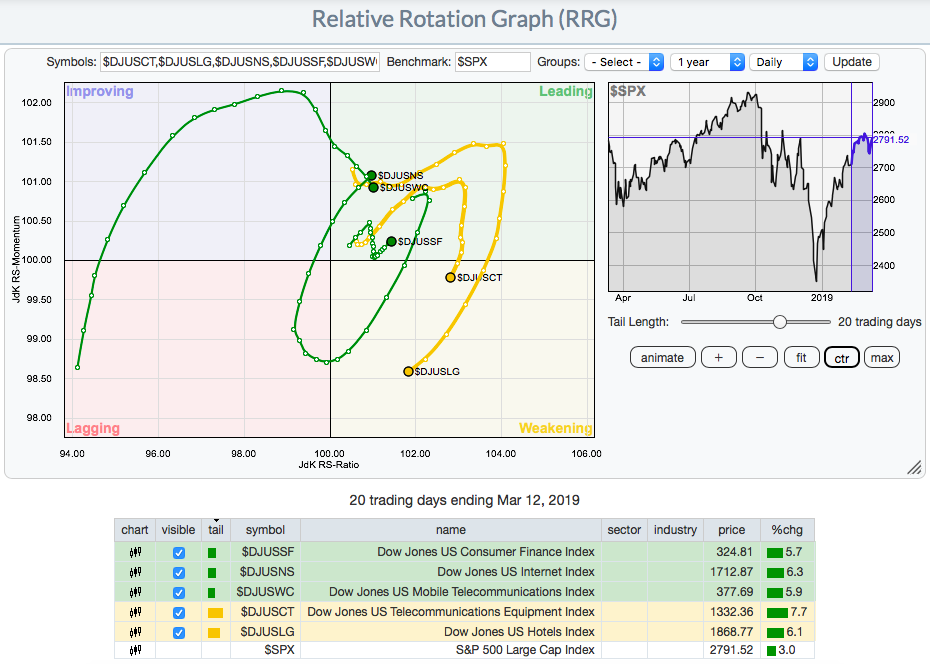This screenshot has height=664, width=930.
Task: Expand the 1 year period dropdown
Action: [x=707, y=62]
